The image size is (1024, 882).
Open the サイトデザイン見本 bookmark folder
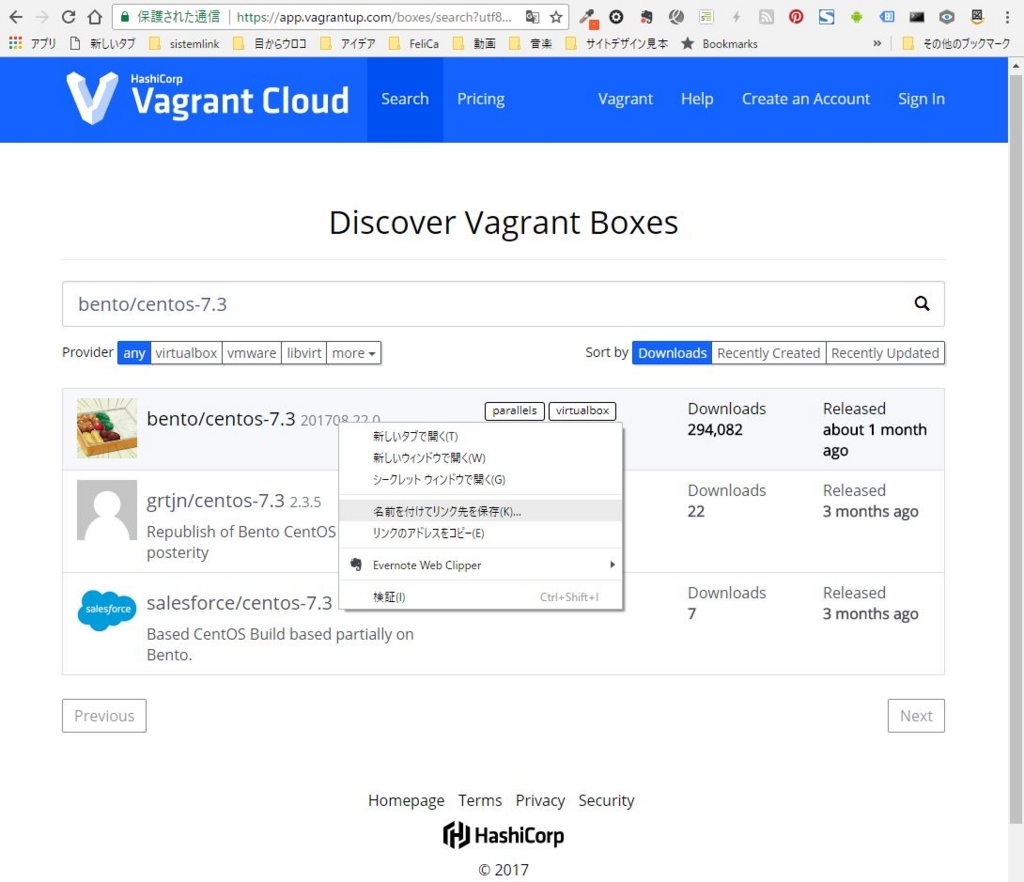(x=616, y=44)
